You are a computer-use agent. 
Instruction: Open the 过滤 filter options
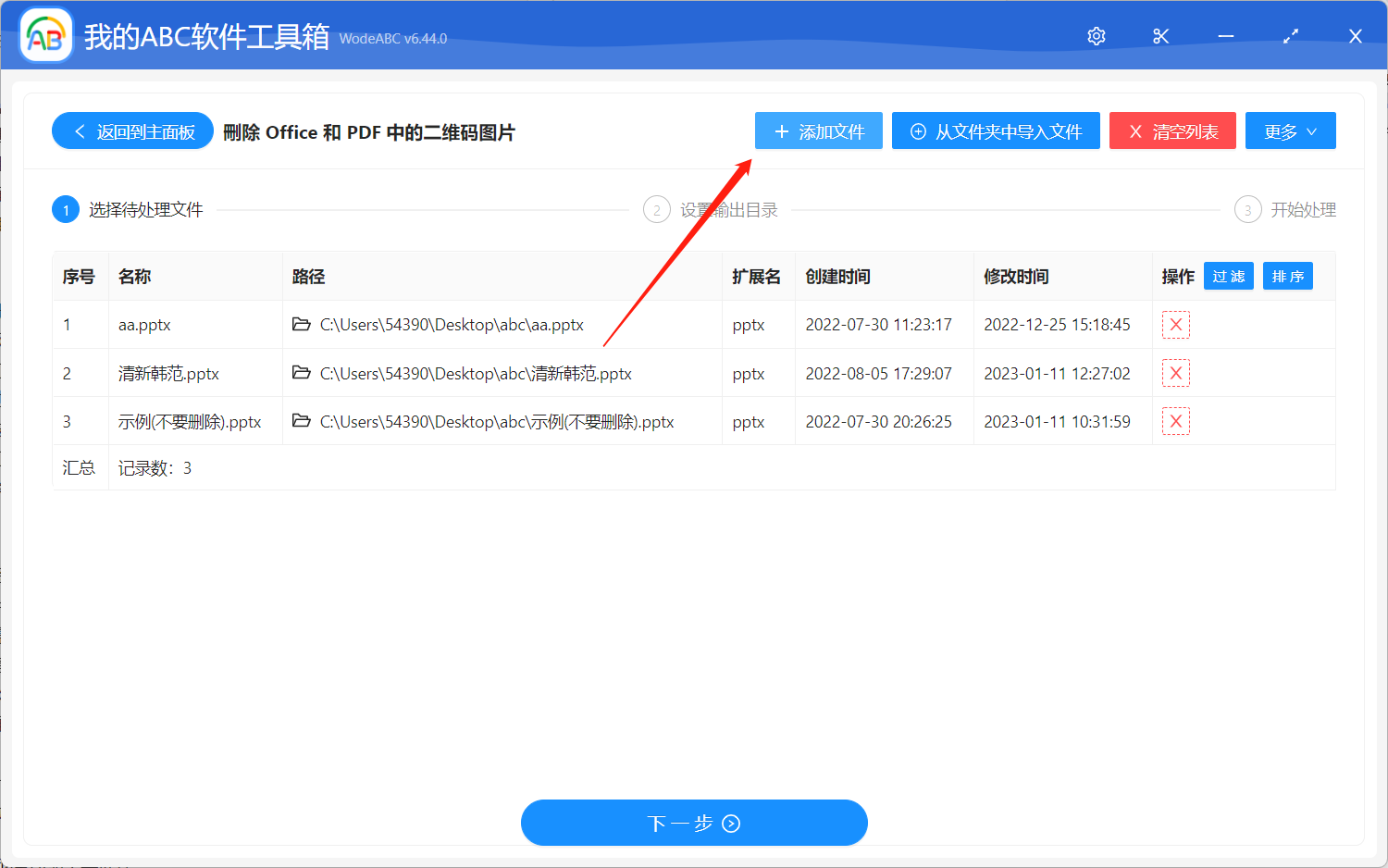pyautogui.click(x=1228, y=276)
